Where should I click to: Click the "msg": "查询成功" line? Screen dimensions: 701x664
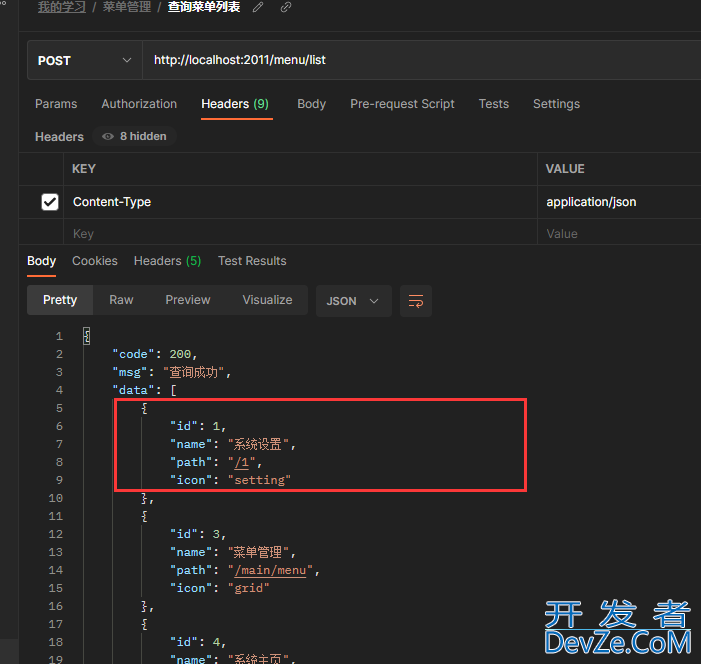click(172, 372)
